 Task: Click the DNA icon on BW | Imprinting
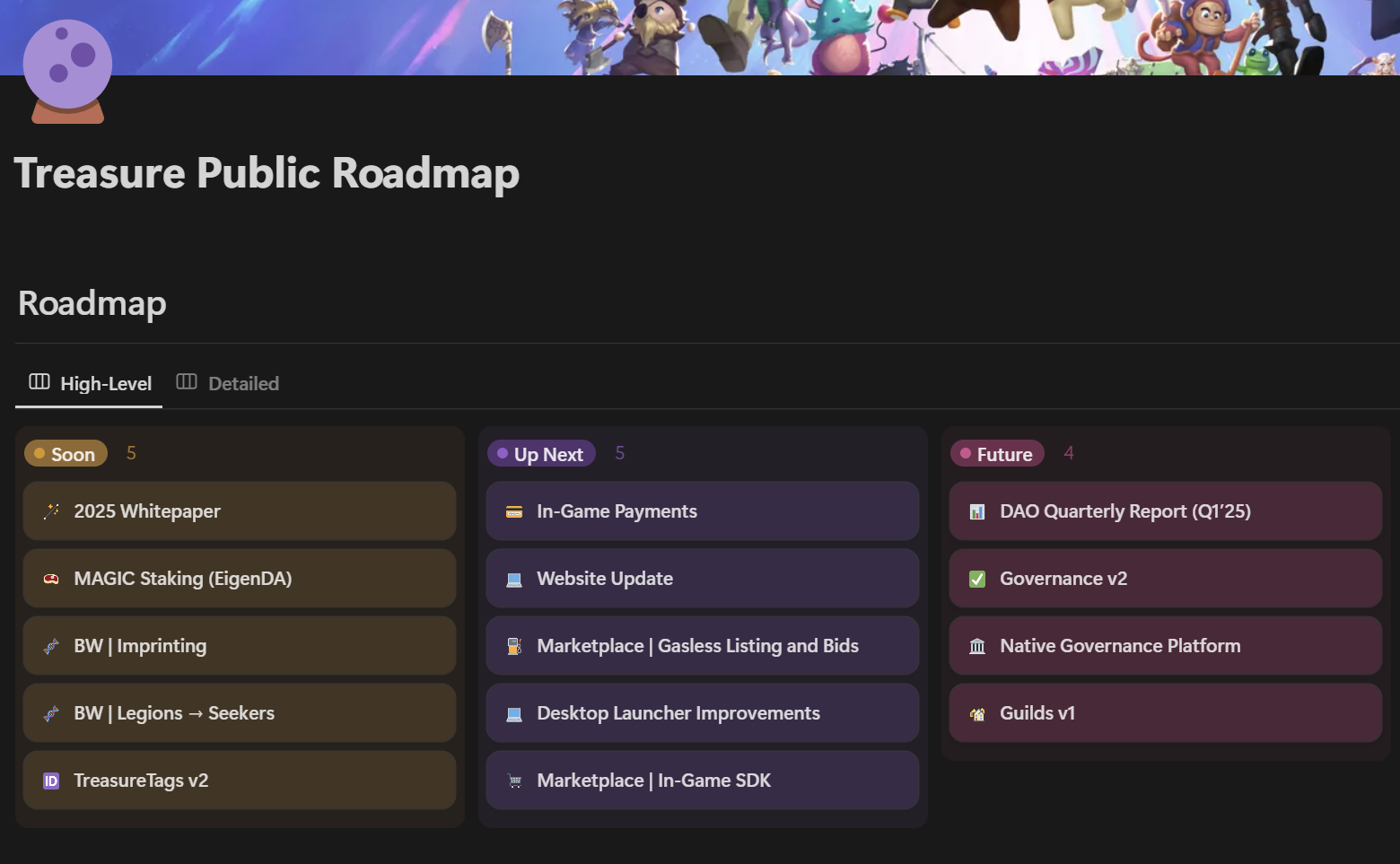[51, 646]
